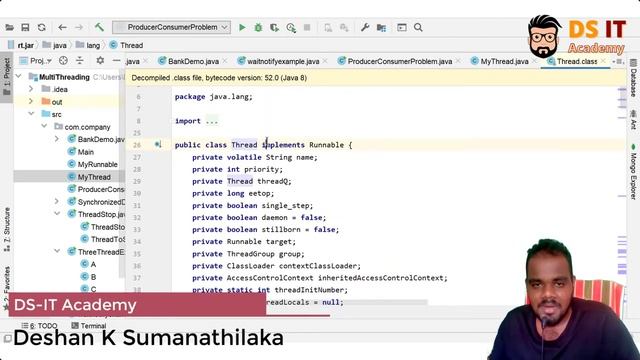This screenshot has height=360, width=640.
Task: Collapse the MultiThreading project root
Action: (x=19, y=77)
